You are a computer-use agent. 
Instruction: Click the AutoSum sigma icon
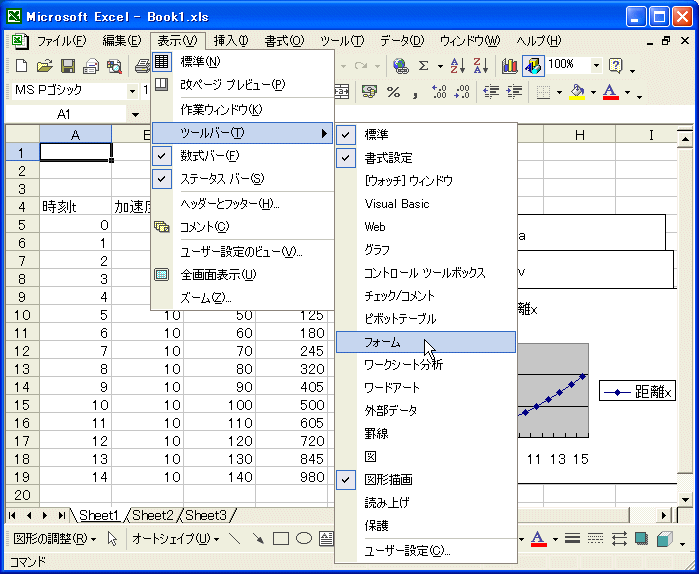coord(424,66)
